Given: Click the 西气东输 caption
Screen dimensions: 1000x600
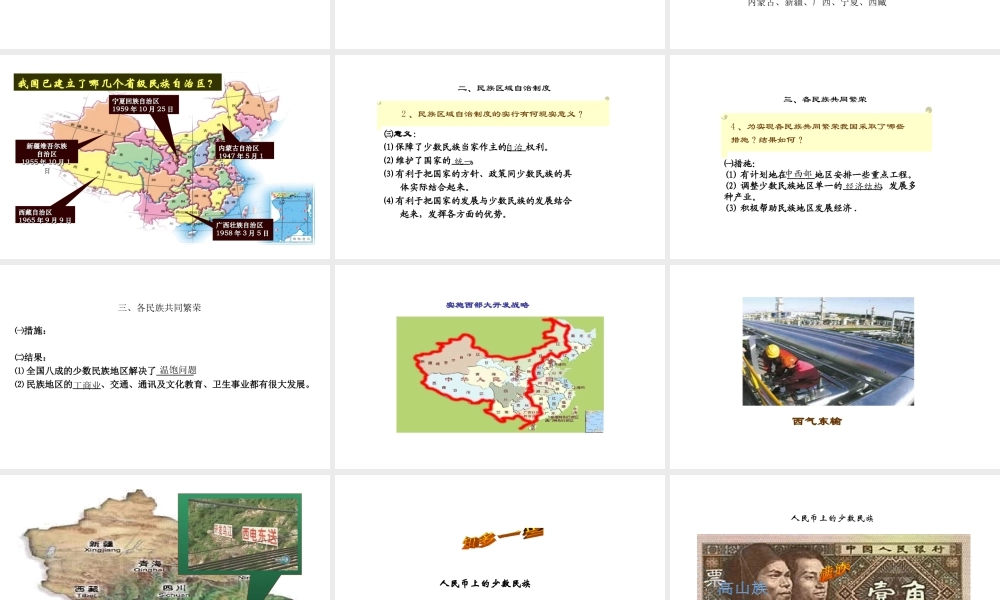Looking at the screenshot, I should pos(817,421).
